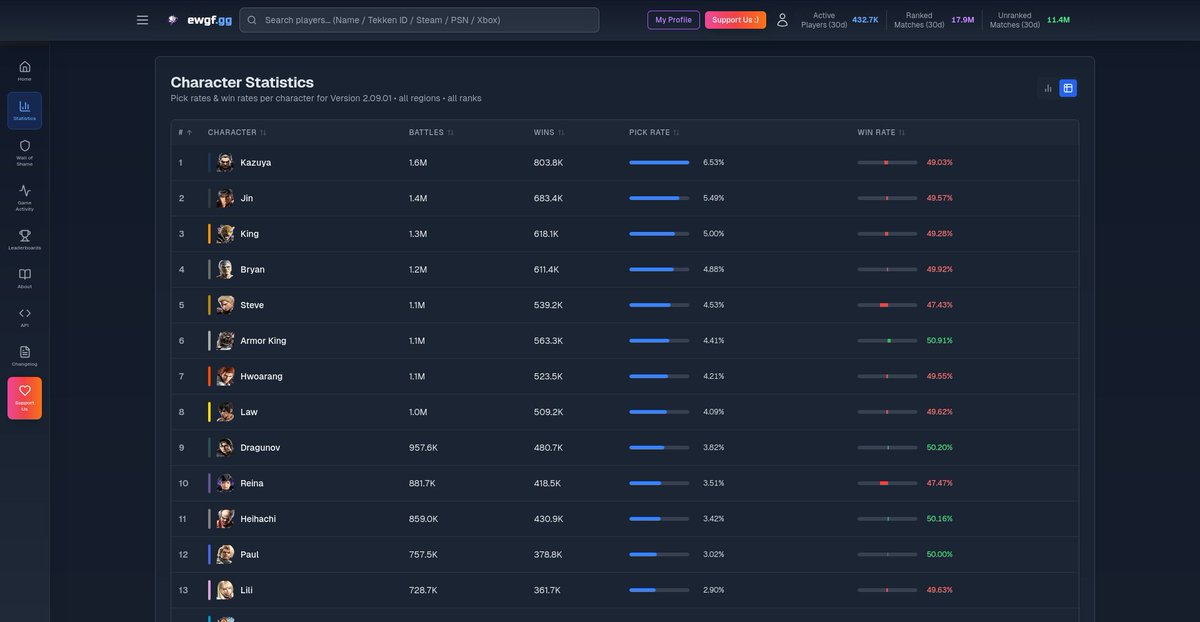Image resolution: width=1200 pixels, height=622 pixels.
Task: Select the Armor King name
Action: (263, 341)
